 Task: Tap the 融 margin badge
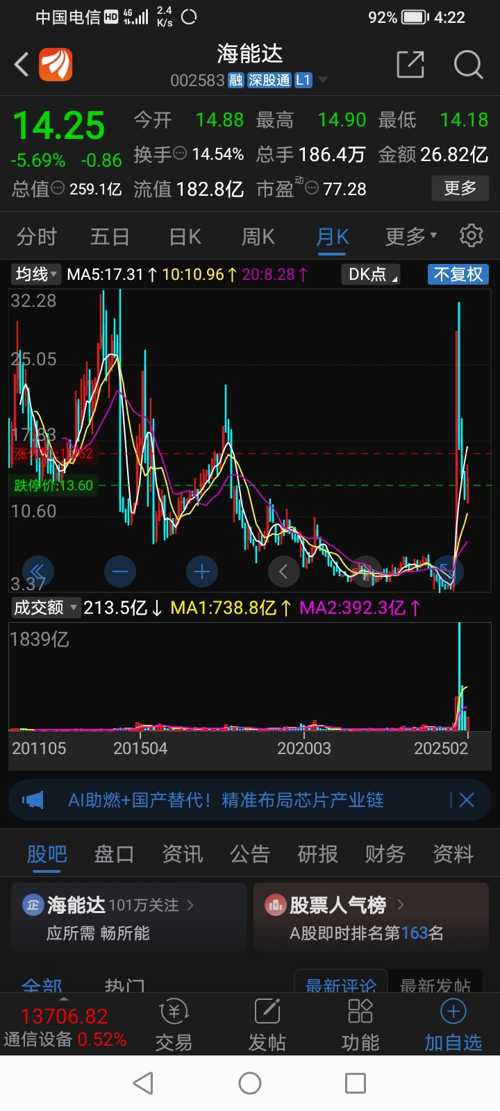pyautogui.click(x=236, y=81)
